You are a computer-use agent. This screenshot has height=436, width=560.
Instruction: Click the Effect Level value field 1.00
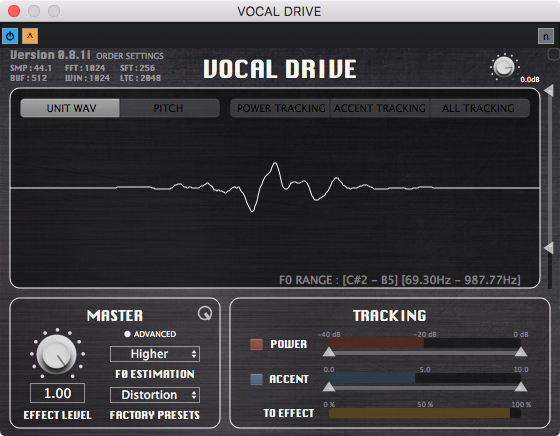(x=58, y=393)
